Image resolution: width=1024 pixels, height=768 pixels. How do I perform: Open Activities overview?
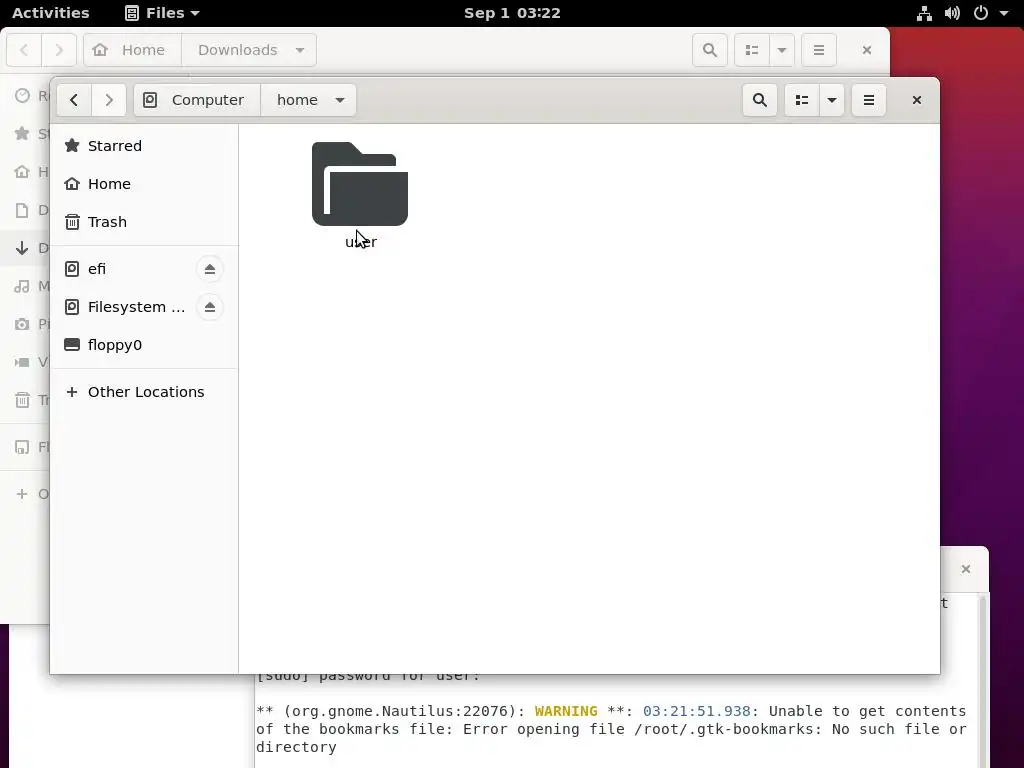[50, 13]
